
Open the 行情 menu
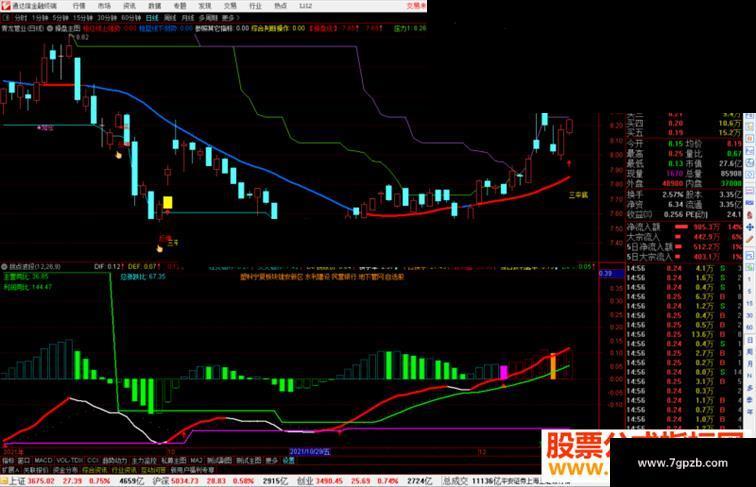(x=79, y=6)
